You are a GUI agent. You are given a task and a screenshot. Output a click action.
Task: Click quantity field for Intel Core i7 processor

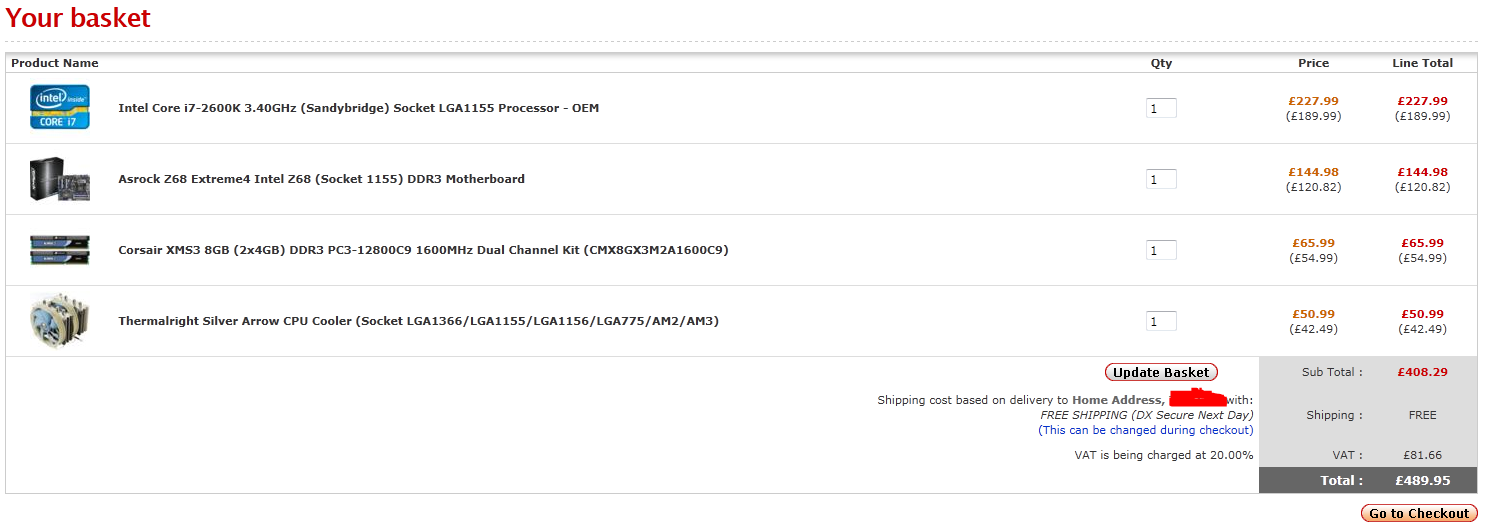1161,108
